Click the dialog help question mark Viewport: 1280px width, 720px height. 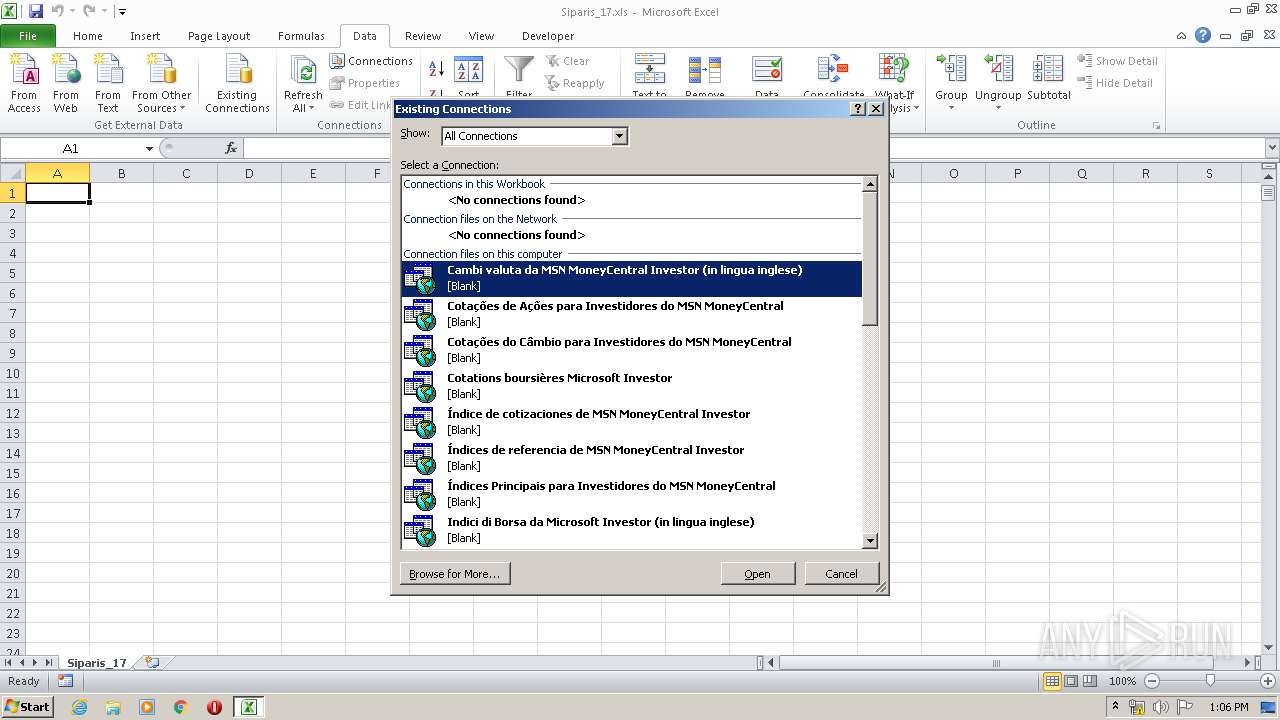(858, 109)
